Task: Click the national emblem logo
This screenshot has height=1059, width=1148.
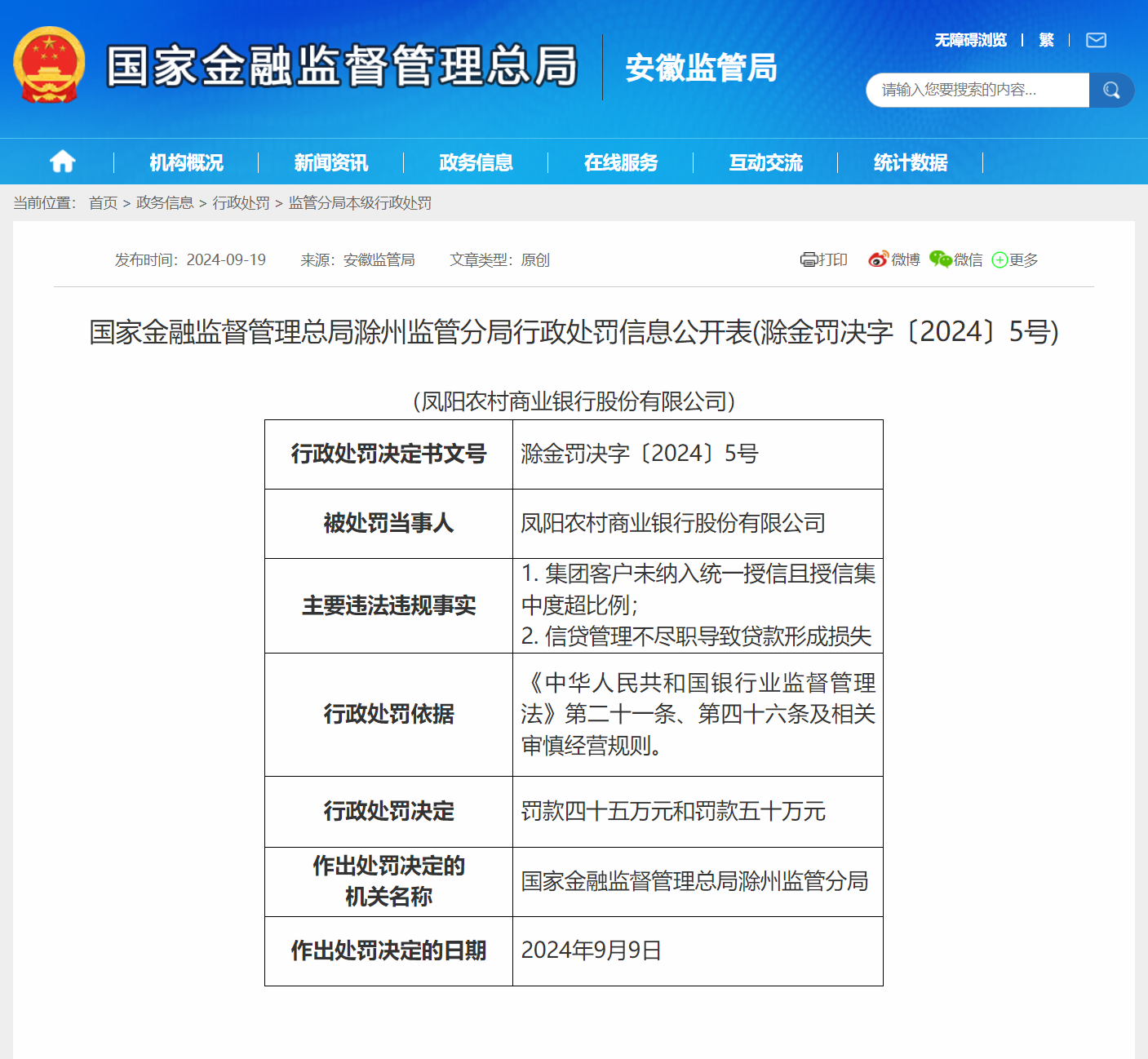Action: click(49, 65)
